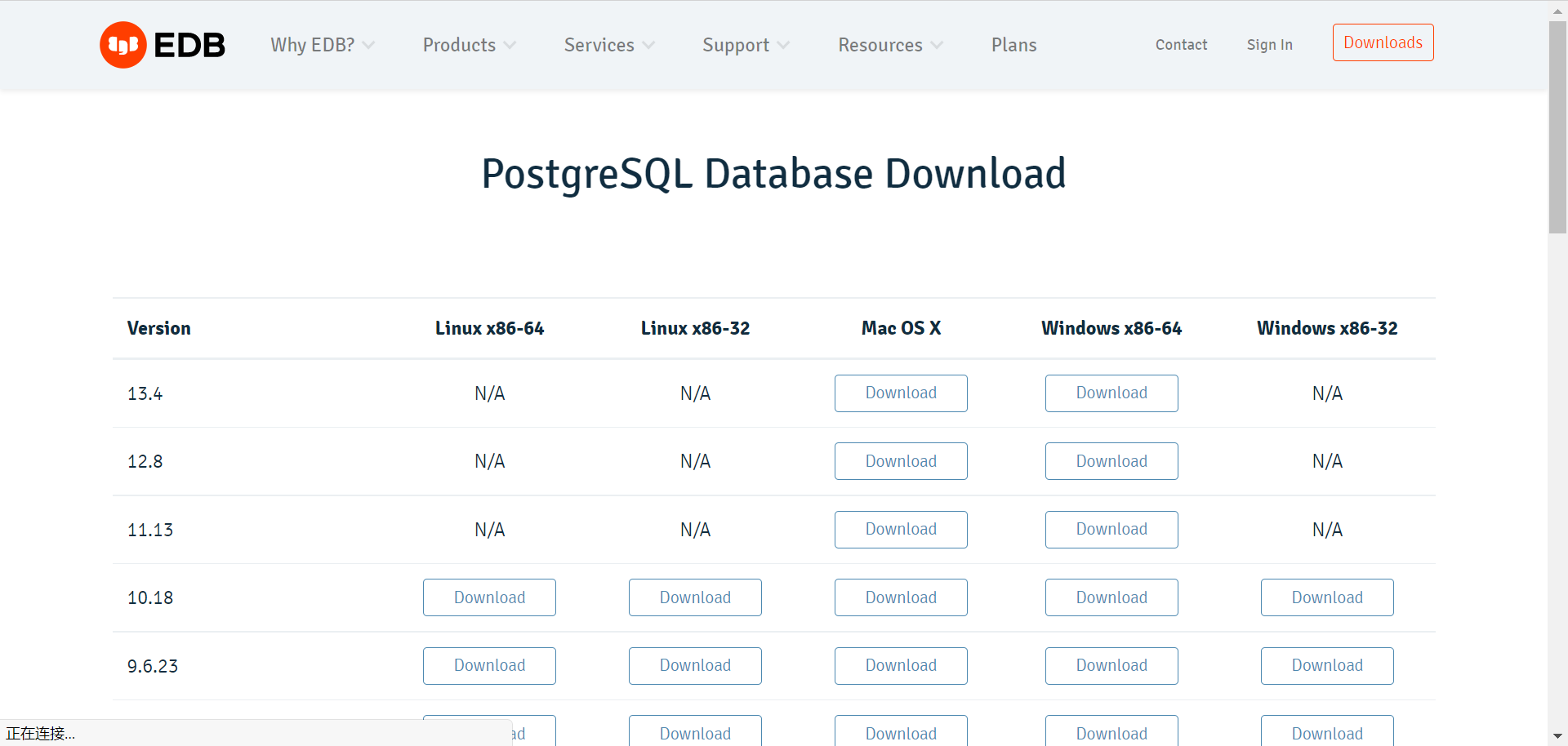
Task: Download version 9.6.23 for Windows x86-64
Action: 1111,666
